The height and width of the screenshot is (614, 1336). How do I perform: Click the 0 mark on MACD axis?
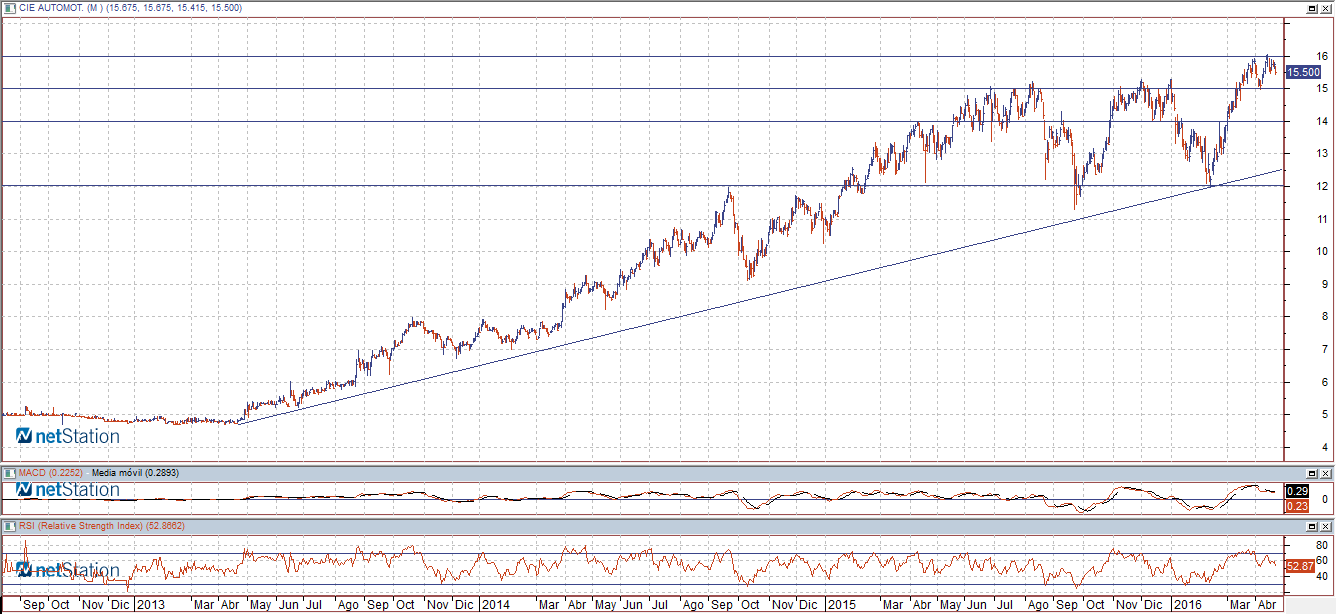click(x=1325, y=499)
